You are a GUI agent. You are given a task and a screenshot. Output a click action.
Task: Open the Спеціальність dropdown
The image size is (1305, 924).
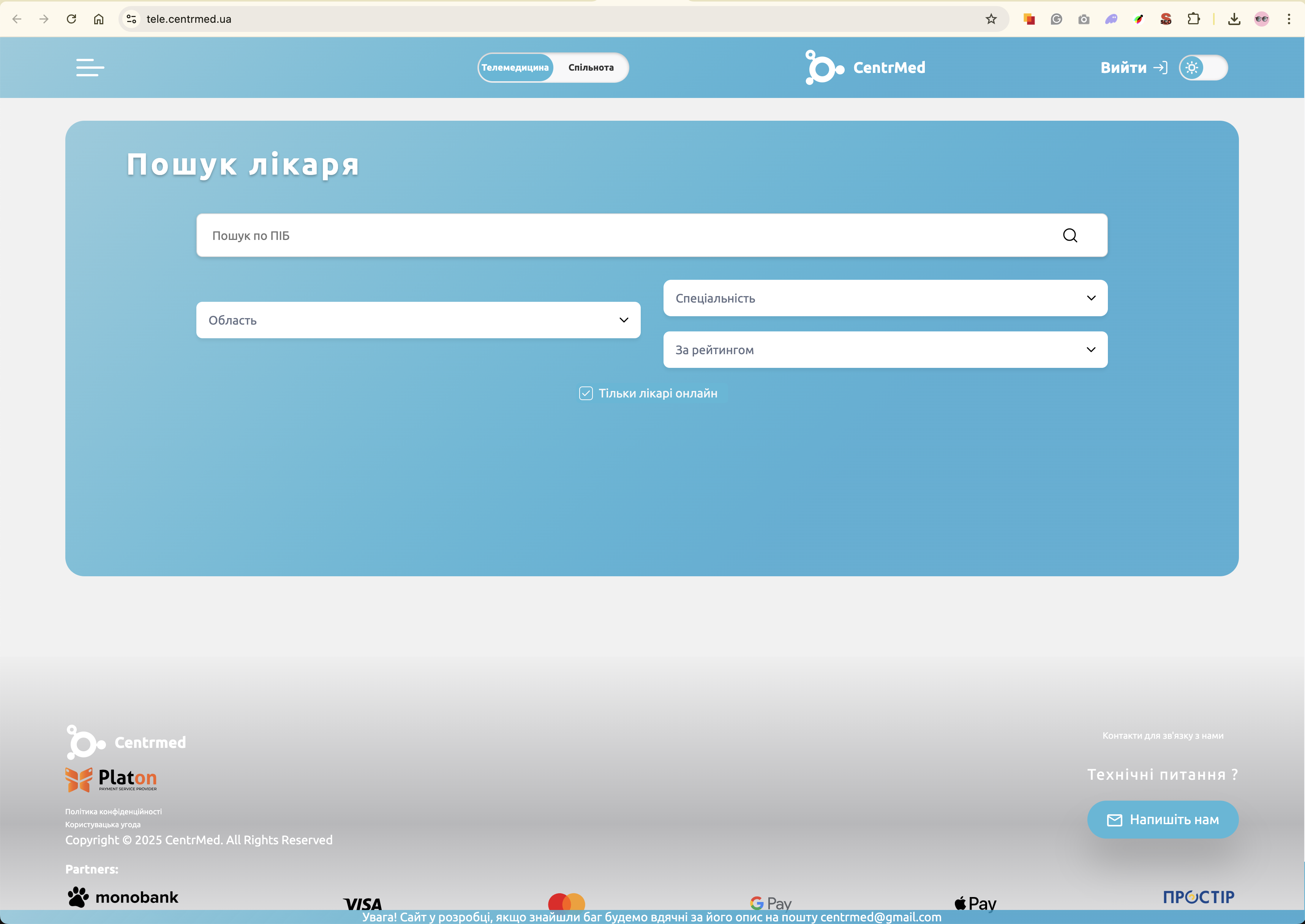tap(885, 298)
